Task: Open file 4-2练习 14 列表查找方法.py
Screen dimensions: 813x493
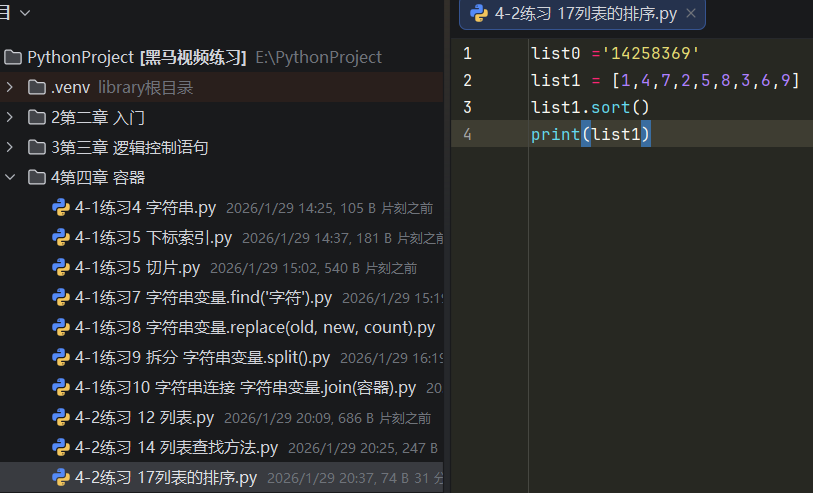Action: [176, 448]
